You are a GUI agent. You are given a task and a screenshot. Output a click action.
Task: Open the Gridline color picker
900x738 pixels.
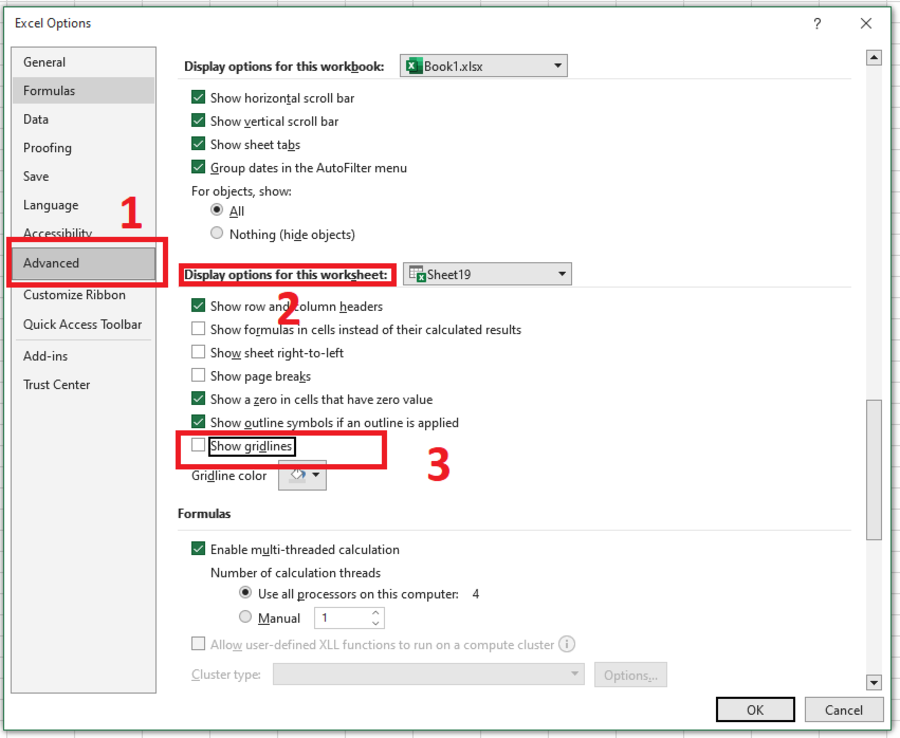click(x=302, y=475)
